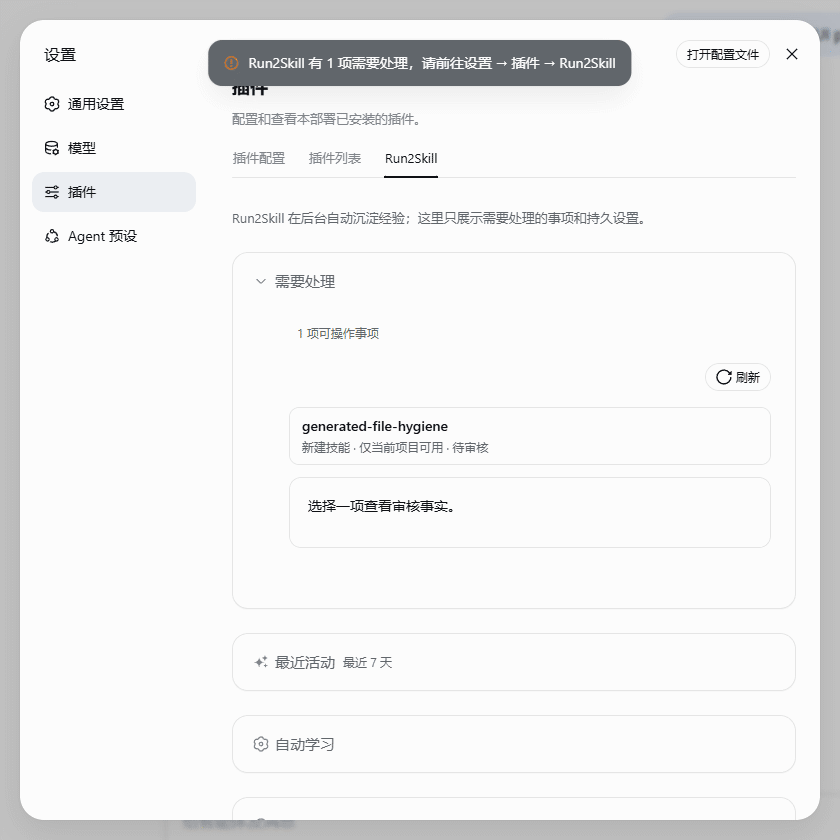Click the sliders icon beside 插件
Viewport: 840px width, 840px height.
(52, 192)
